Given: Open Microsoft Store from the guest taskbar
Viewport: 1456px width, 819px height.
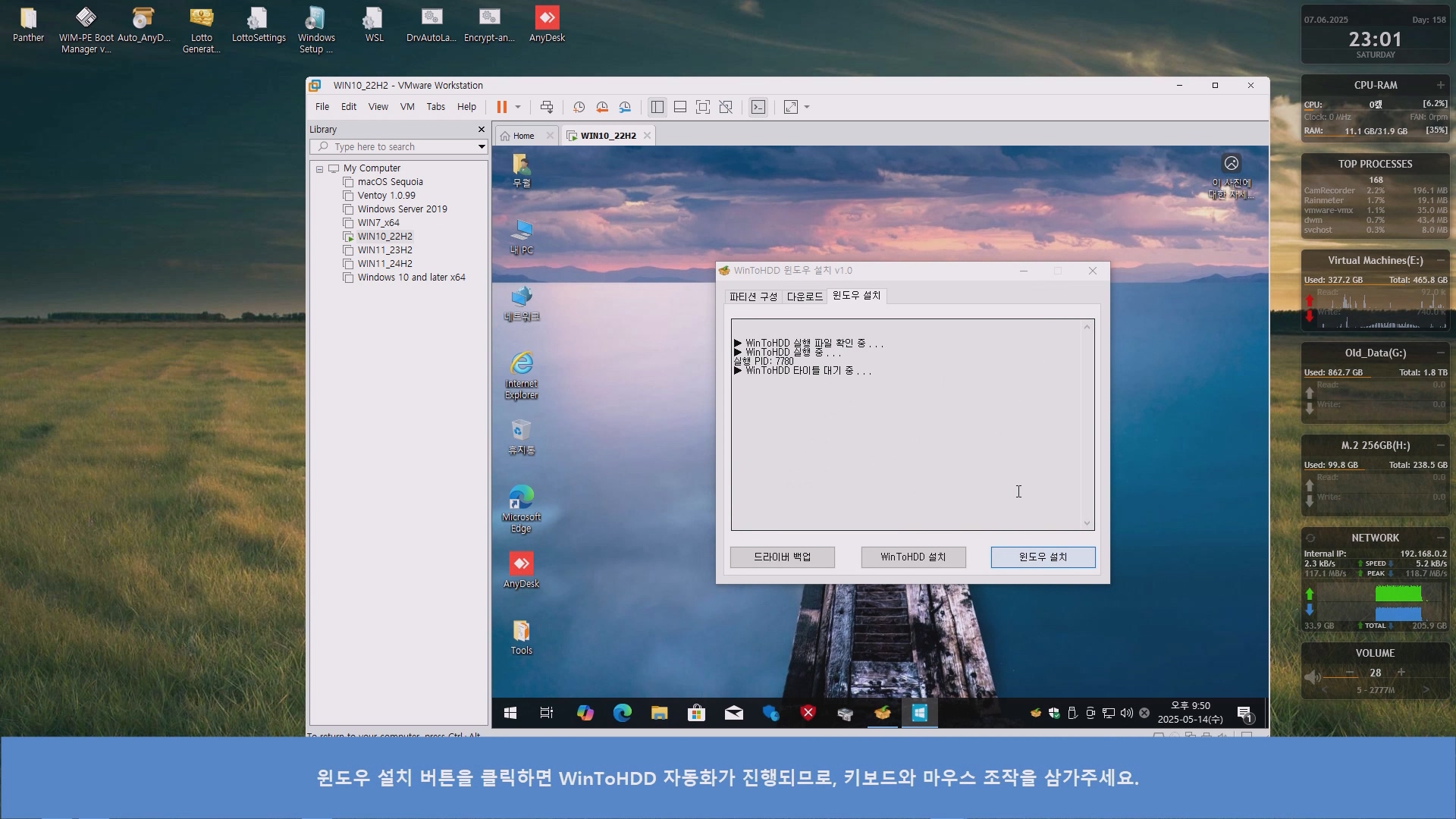Looking at the screenshot, I should pos(696,714).
